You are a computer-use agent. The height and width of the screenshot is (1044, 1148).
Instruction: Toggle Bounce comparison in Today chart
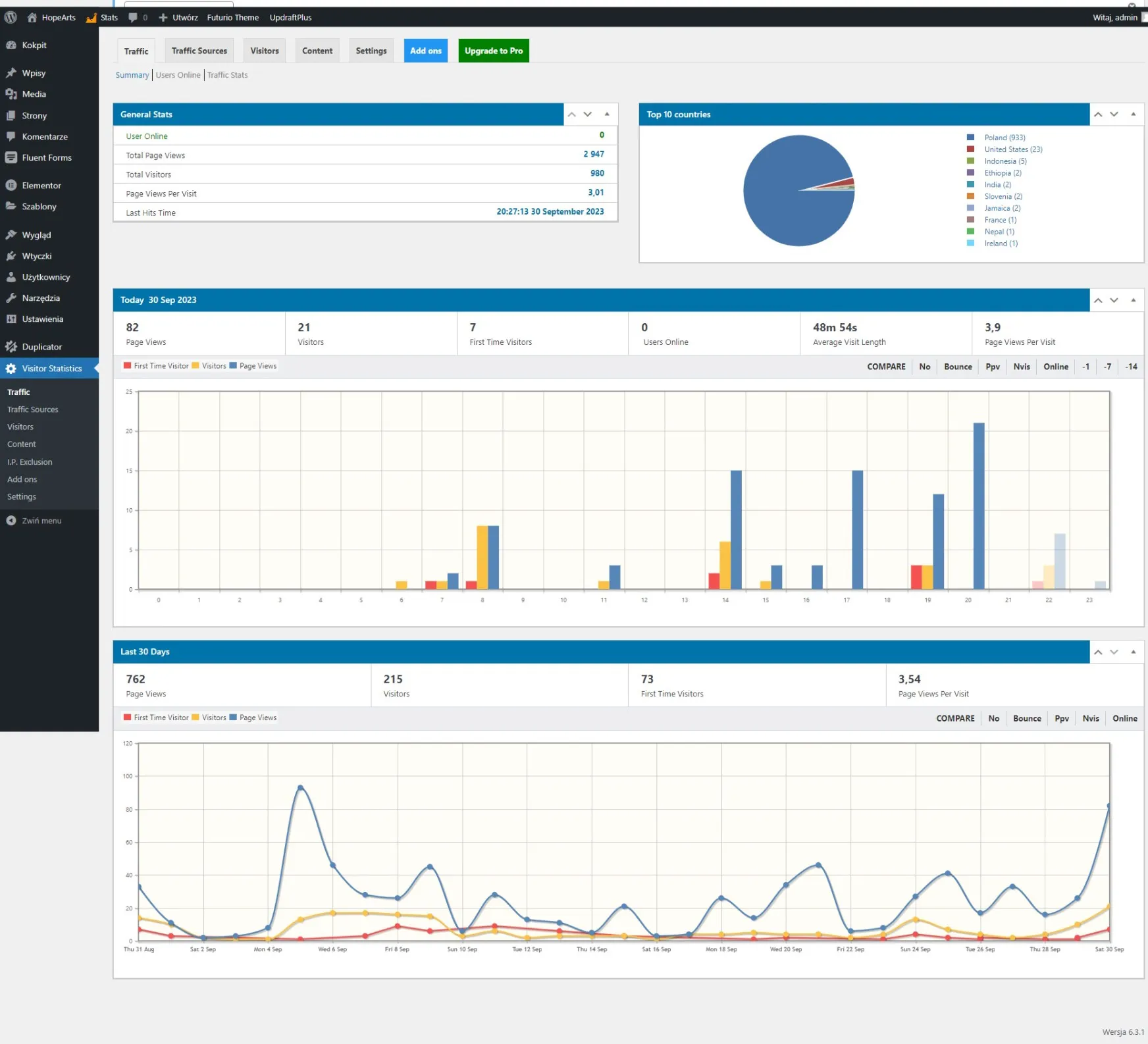pos(957,367)
